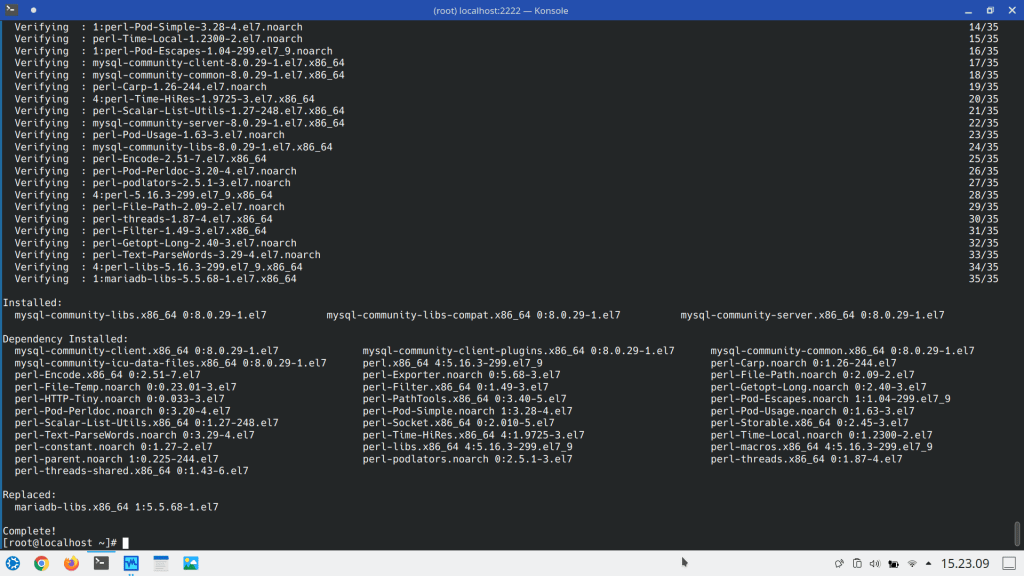Click 'perl-HTTP-Tiny.noarch 0:0.033-3.el7' dependency
Image resolution: width=1024 pixels, height=576 pixels.
[120, 399]
